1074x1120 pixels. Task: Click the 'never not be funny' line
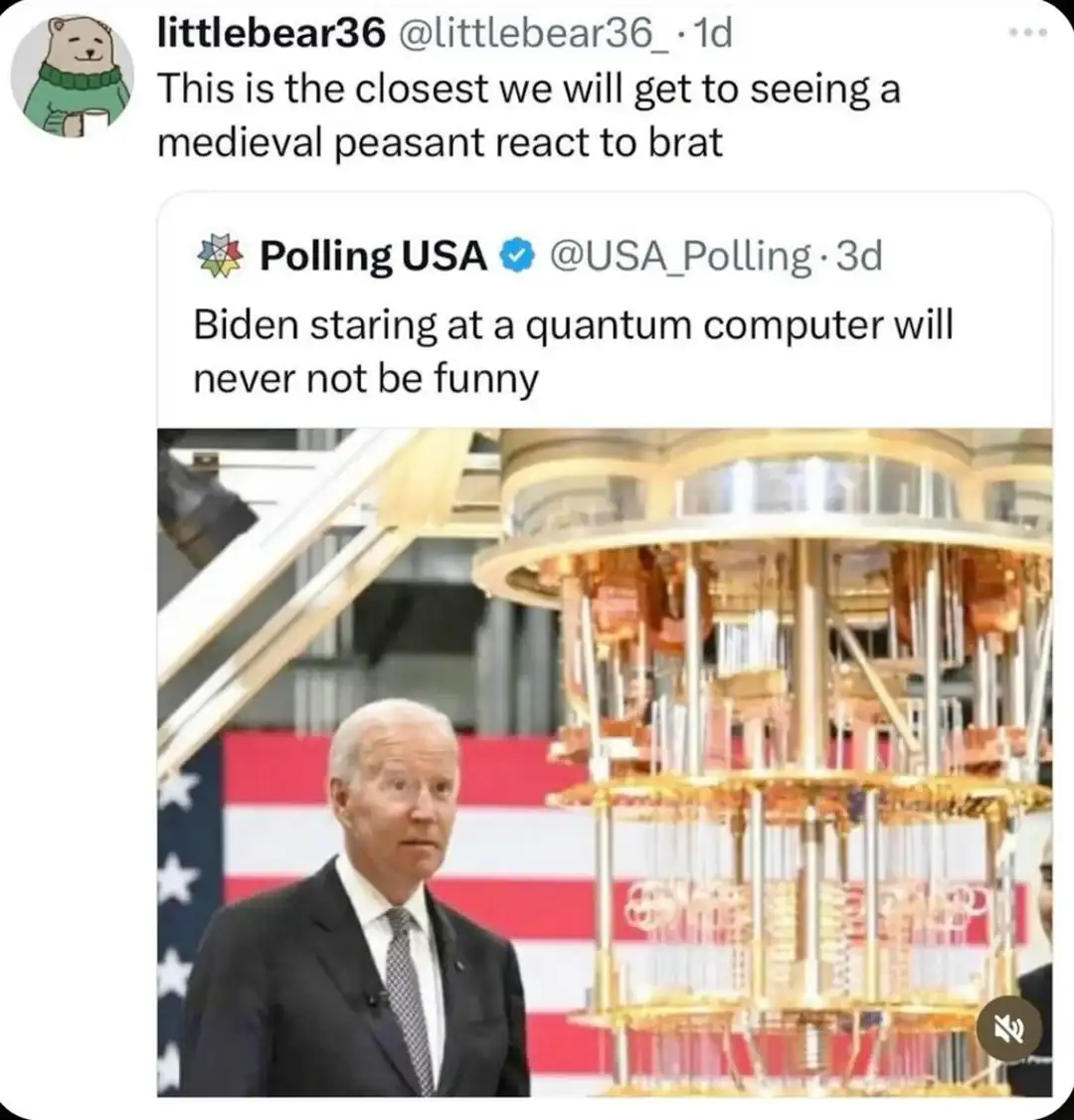pyautogui.click(x=364, y=379)
